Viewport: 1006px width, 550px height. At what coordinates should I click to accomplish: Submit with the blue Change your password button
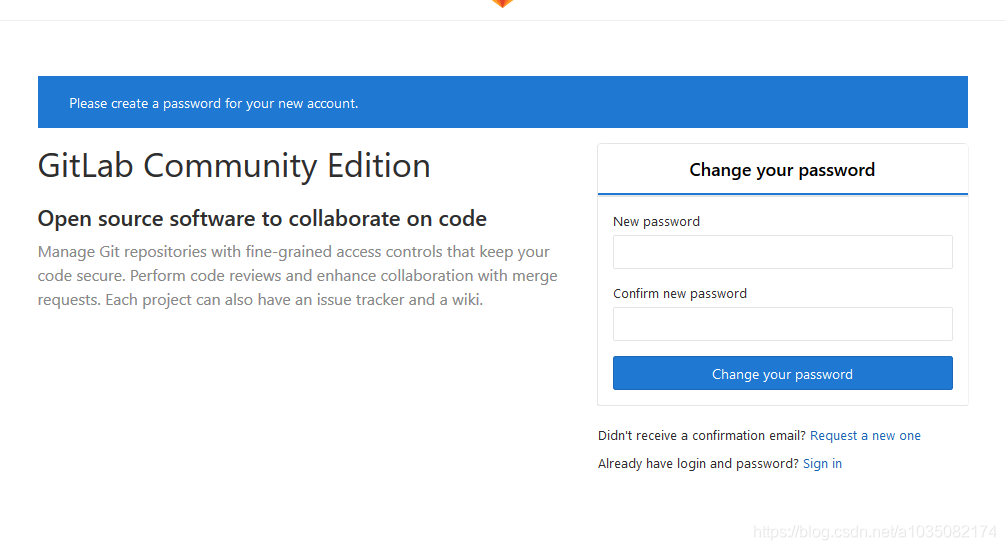tap(782, 373)
